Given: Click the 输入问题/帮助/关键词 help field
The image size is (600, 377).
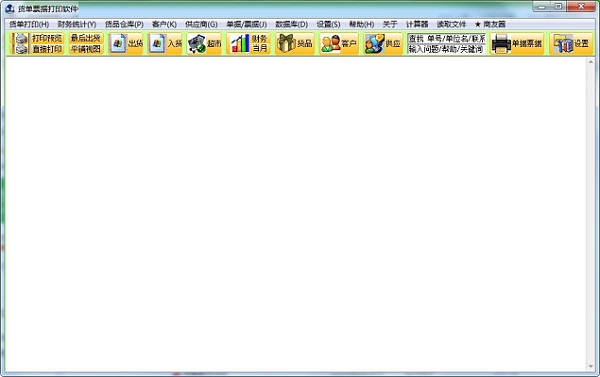Looking at the screenshot, I should tap(447, 49).
